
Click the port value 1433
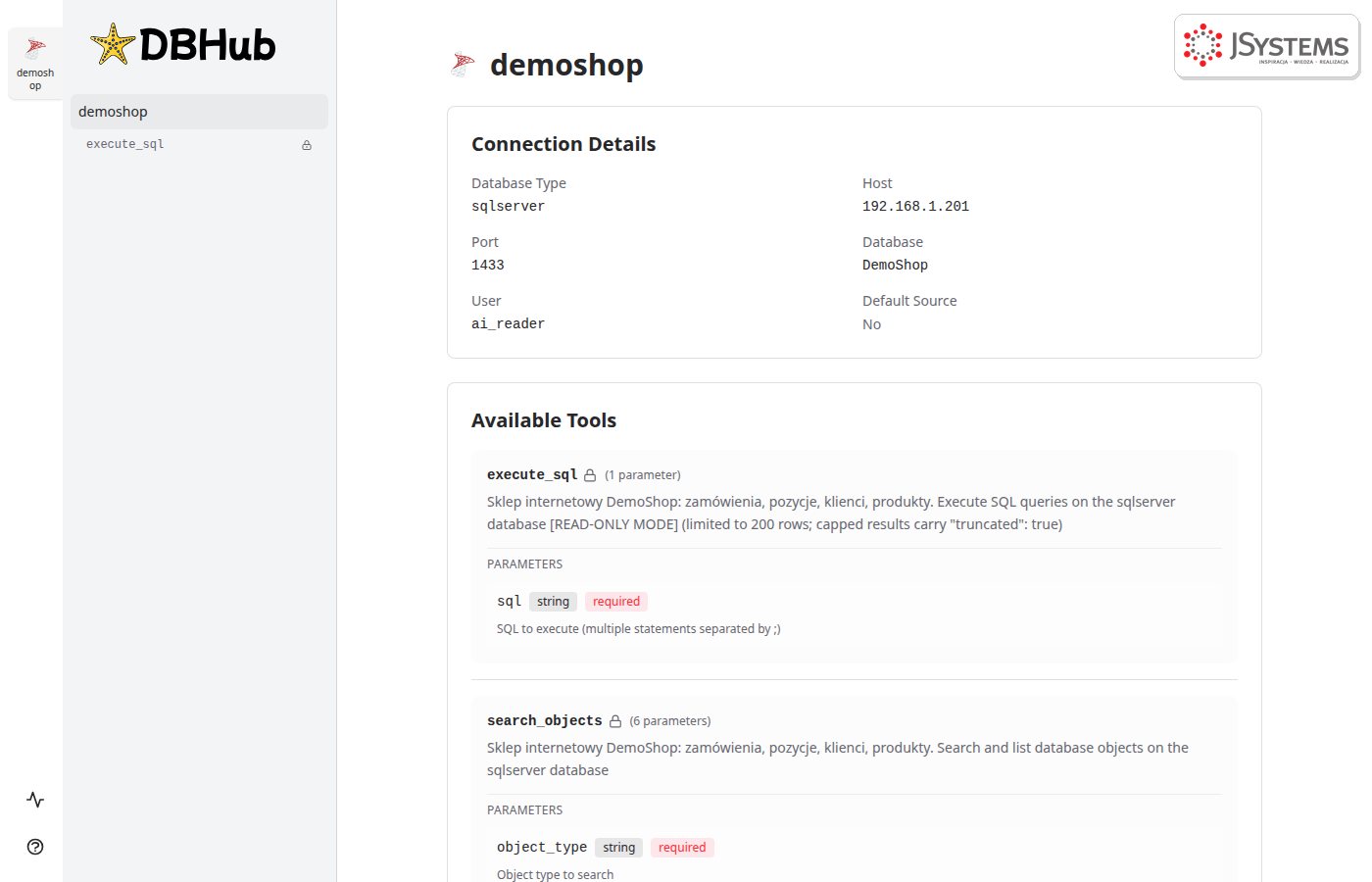[x=488, y=266]
